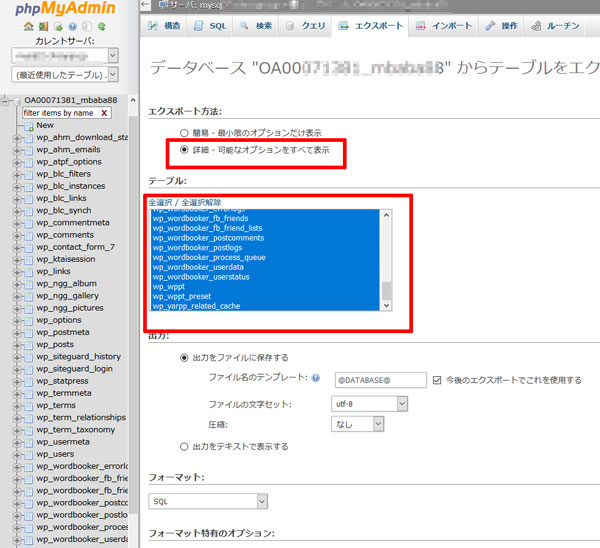Open the 検索 (Search) tab
The height and width of the screenshot is (548, 600).
pos(256,26)
